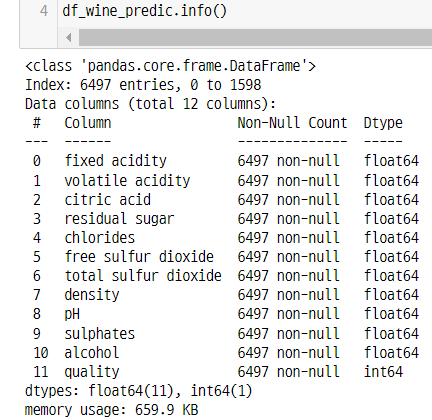Click the 'alcohol' column name

click(92, 353)
